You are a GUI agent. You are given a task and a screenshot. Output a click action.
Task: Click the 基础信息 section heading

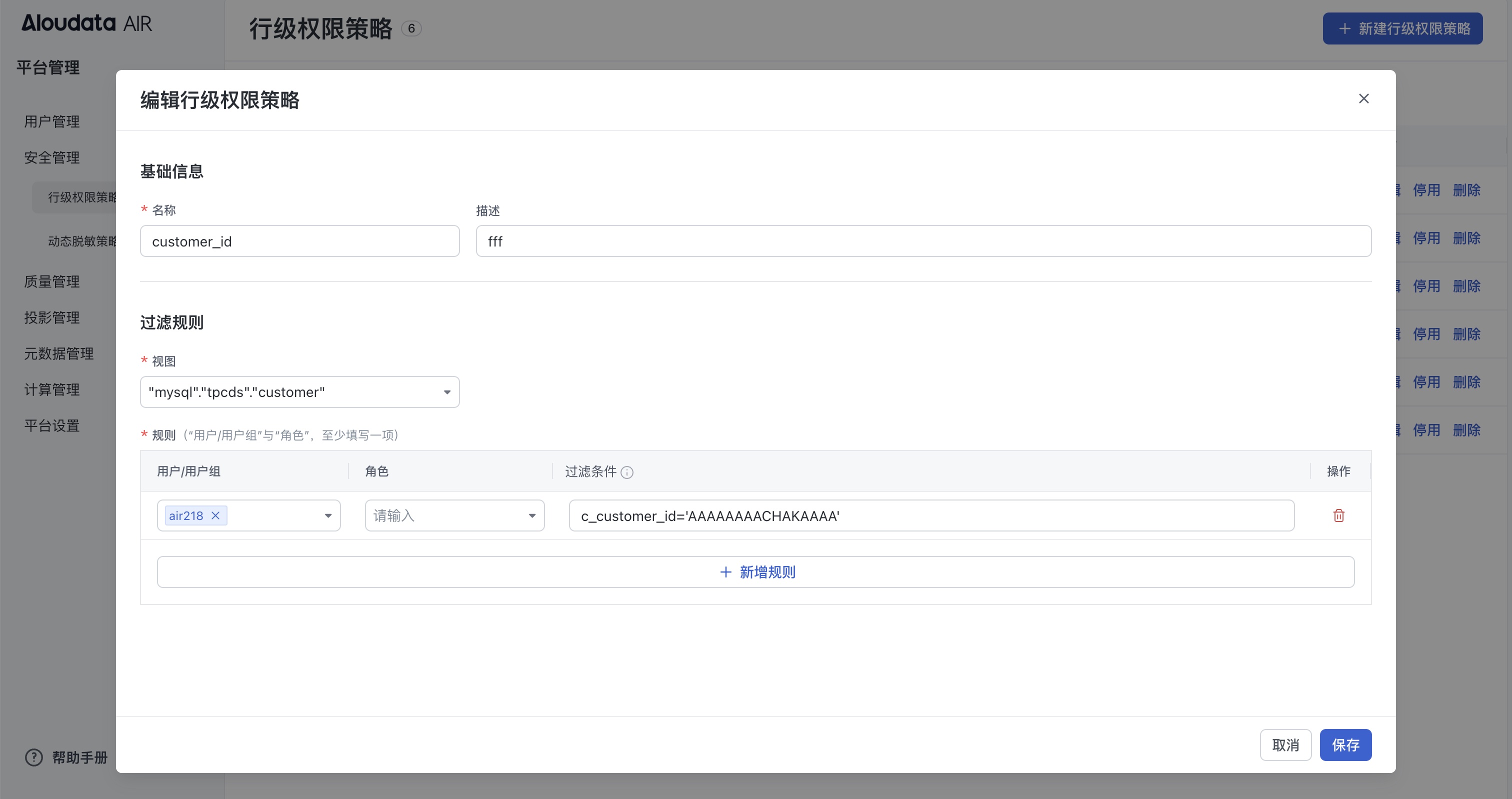[x=172, y=171]
